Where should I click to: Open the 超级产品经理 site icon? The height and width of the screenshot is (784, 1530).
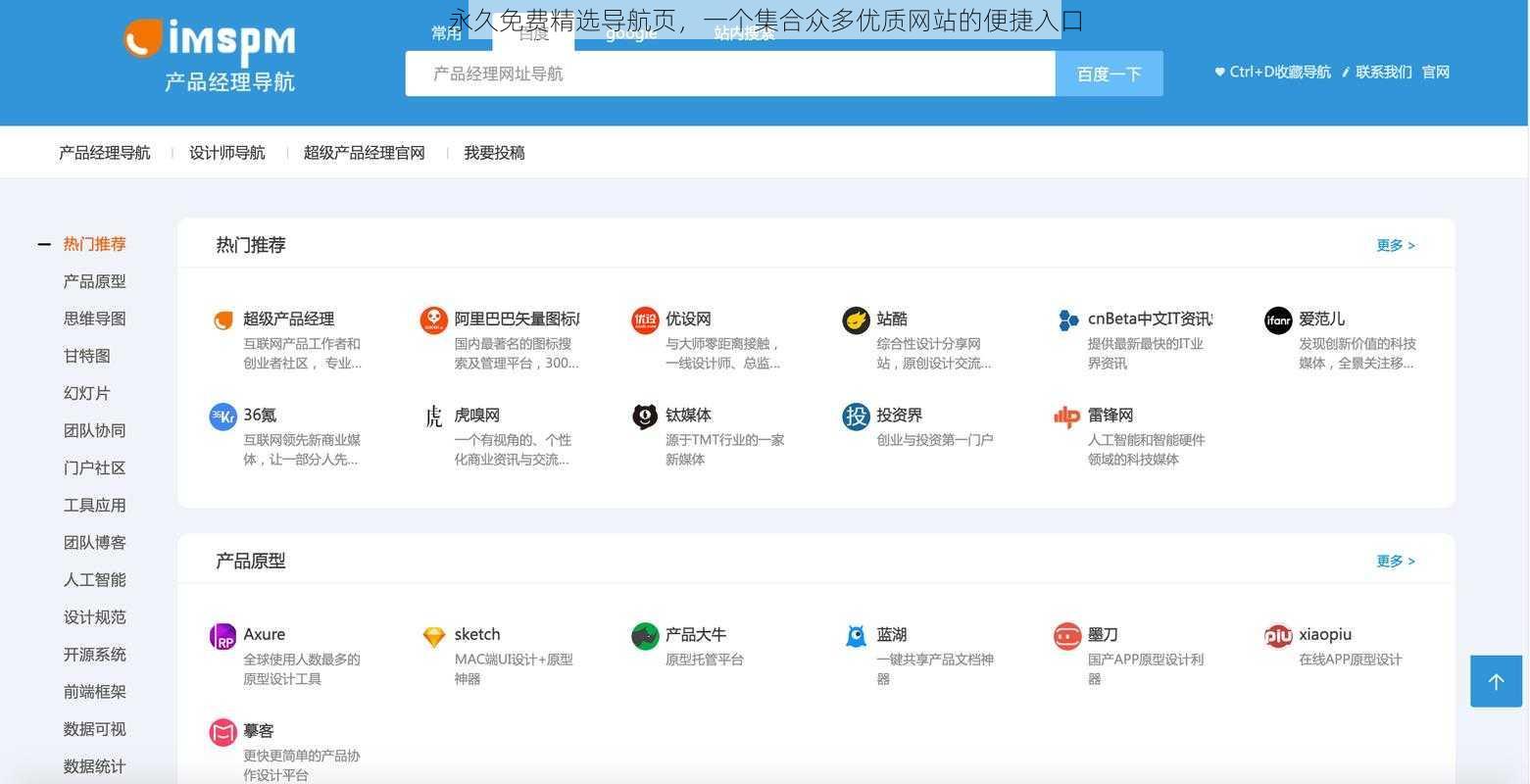223,320
